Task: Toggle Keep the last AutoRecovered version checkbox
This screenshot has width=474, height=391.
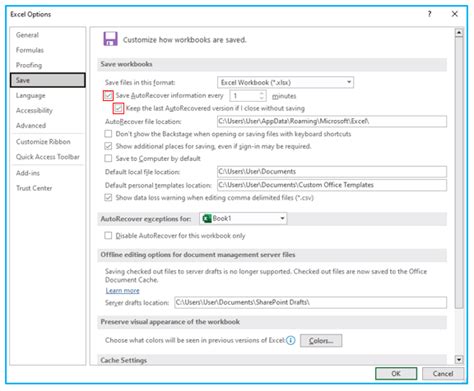Action: 118,108
